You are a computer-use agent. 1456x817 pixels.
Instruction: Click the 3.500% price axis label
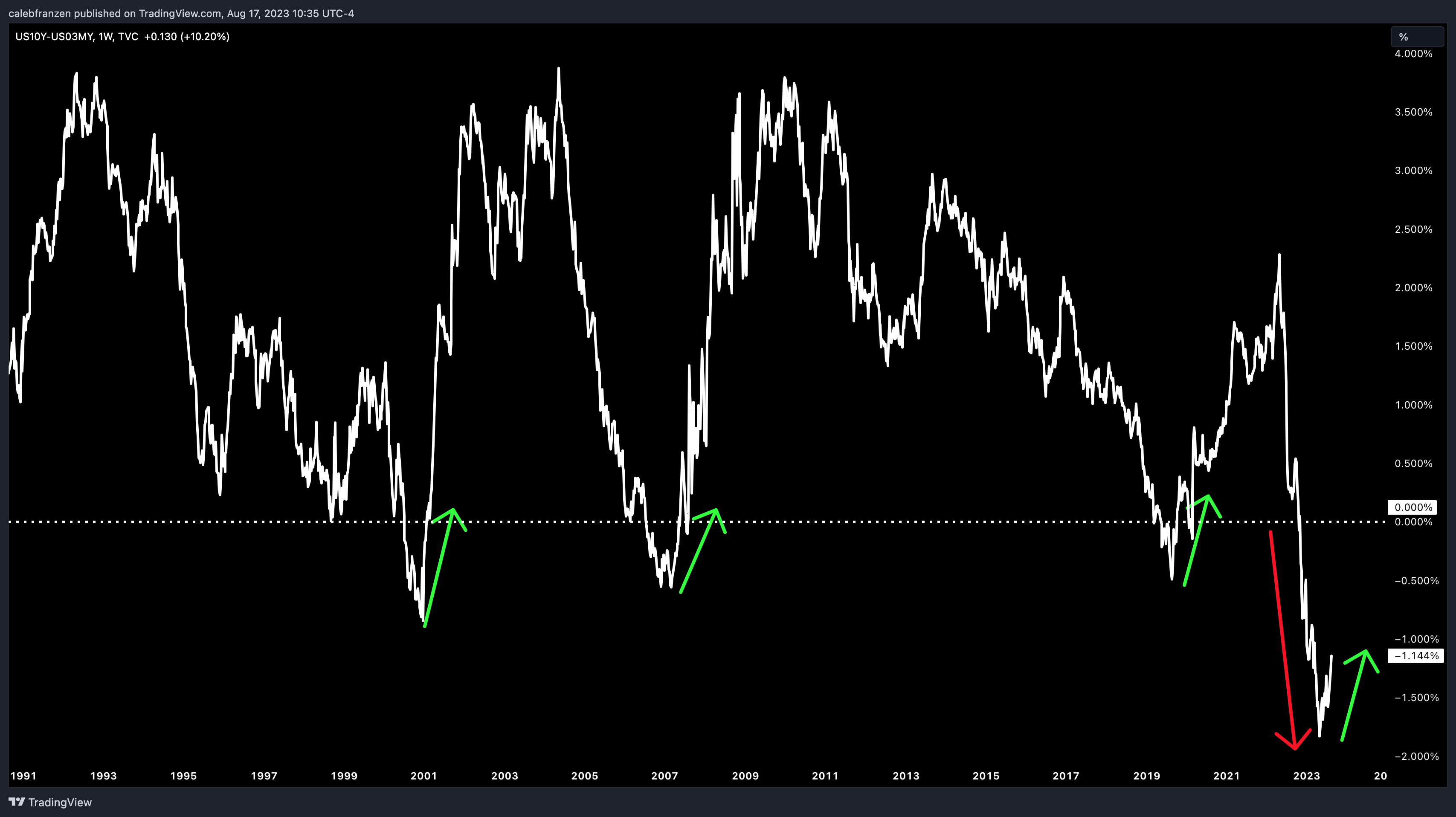1414,112
